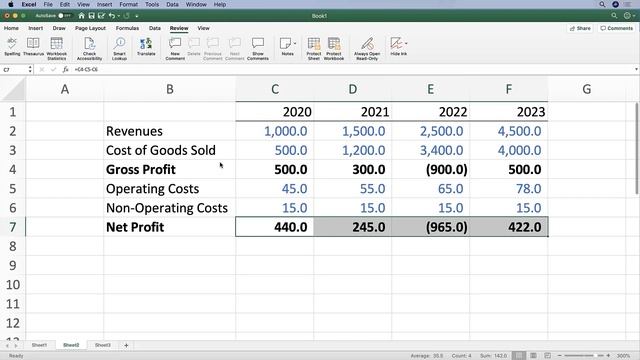Click the Name Box stepper arrows
Viewport: 640px width, 360px height.
pyautogui.click(x=30, y=69)
